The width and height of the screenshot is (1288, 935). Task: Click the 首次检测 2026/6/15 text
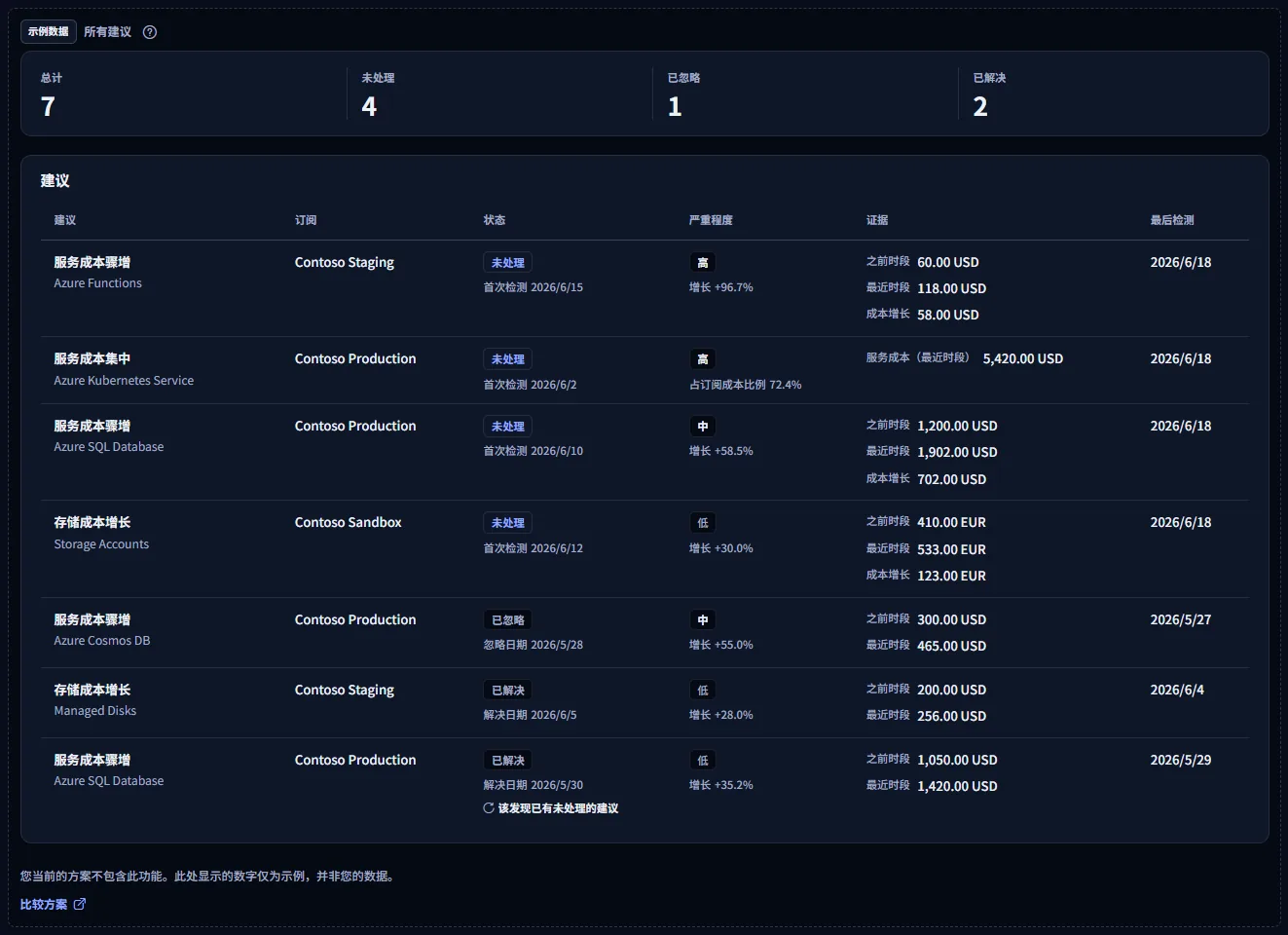(534, 287)
